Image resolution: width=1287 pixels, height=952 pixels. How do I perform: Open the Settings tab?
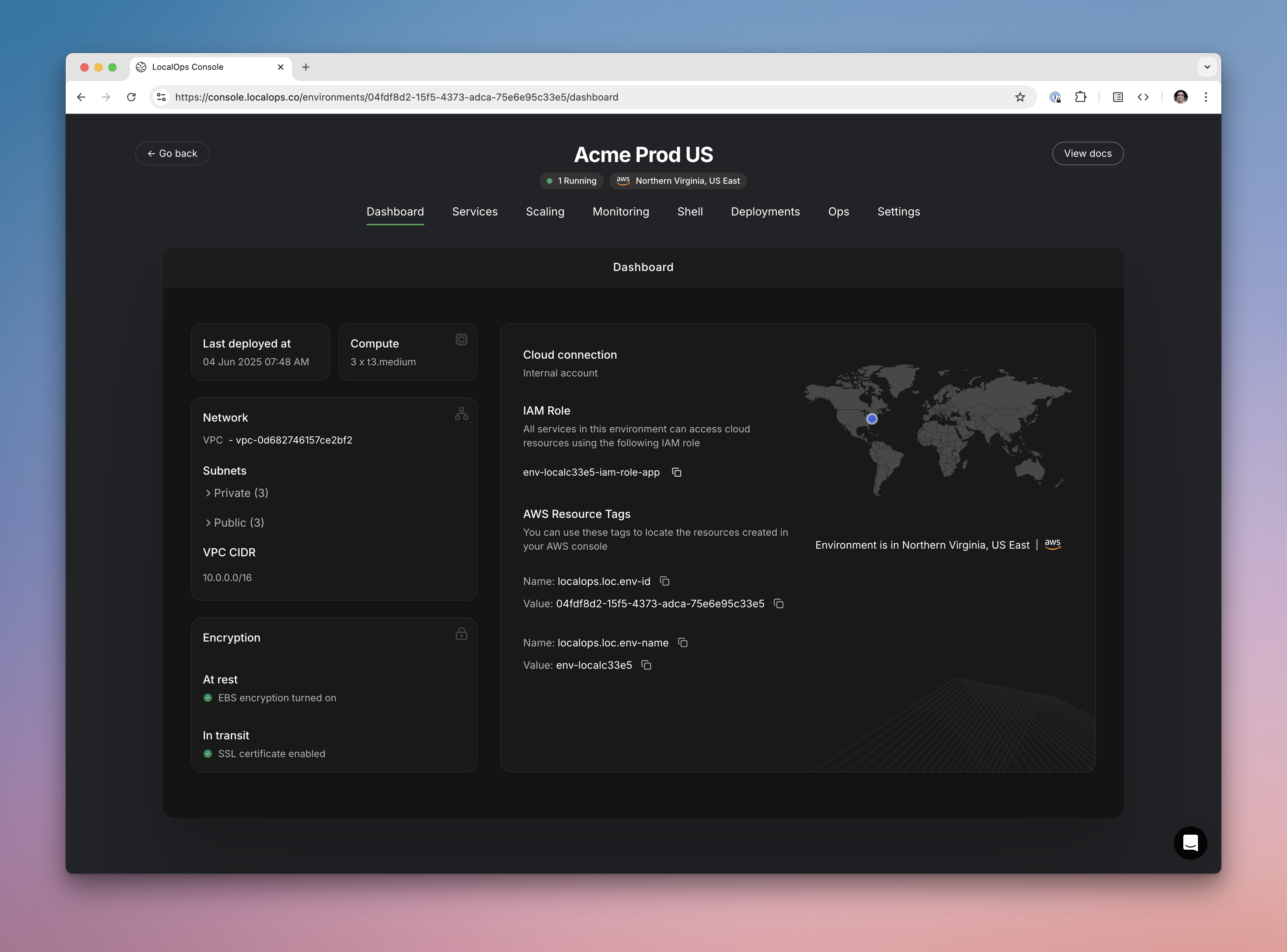pos(899,212)
